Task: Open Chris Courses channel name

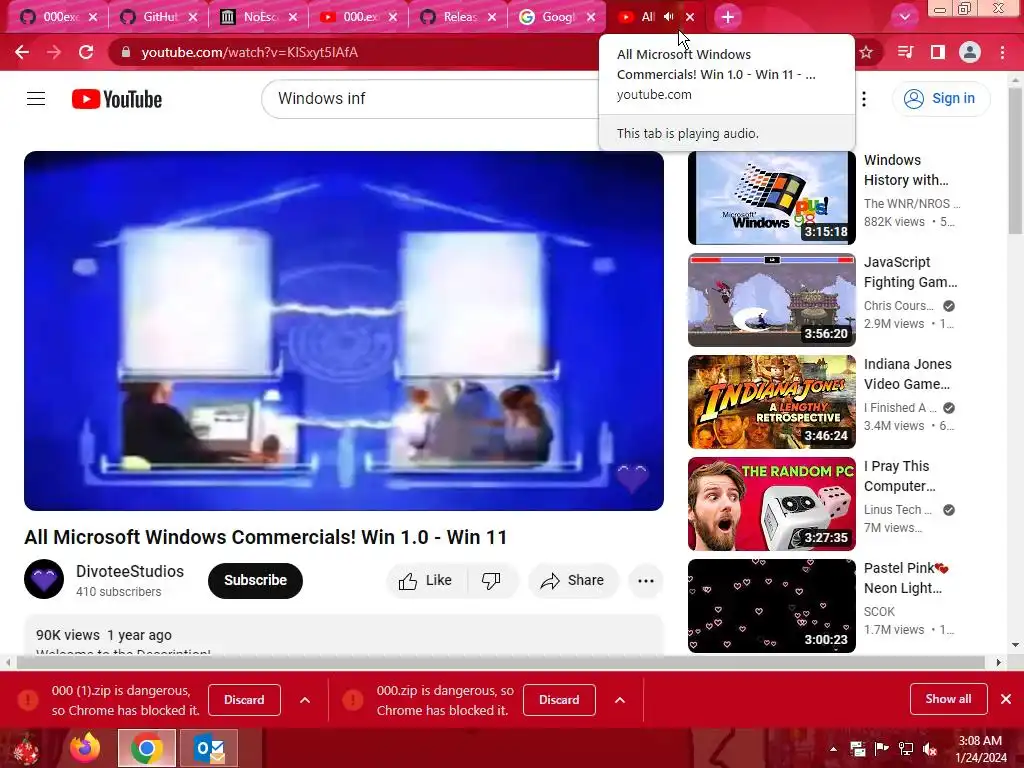Action: (899, 306)
